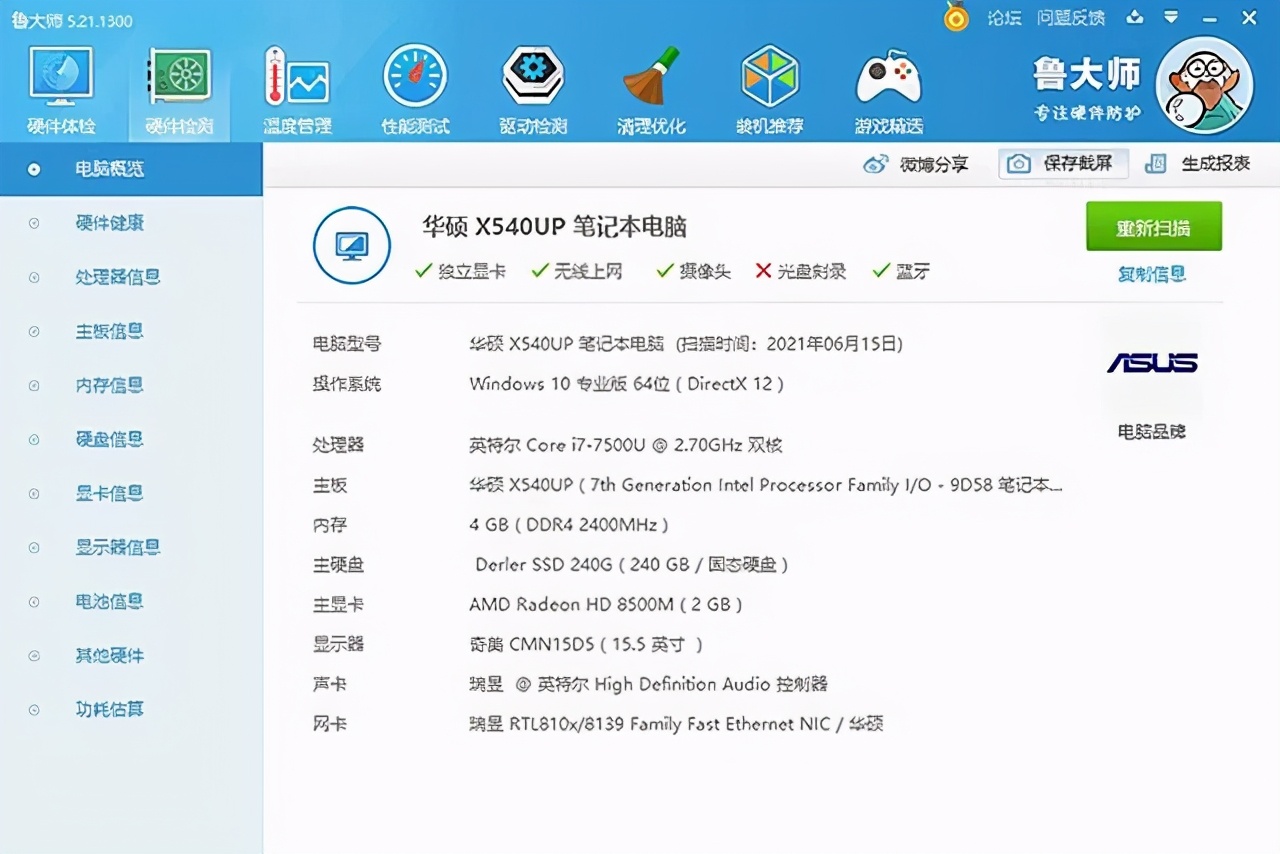1280x854 pixels.
Task: Click the 复制信息 (Copy Info) link
Action: (1151, 274)
